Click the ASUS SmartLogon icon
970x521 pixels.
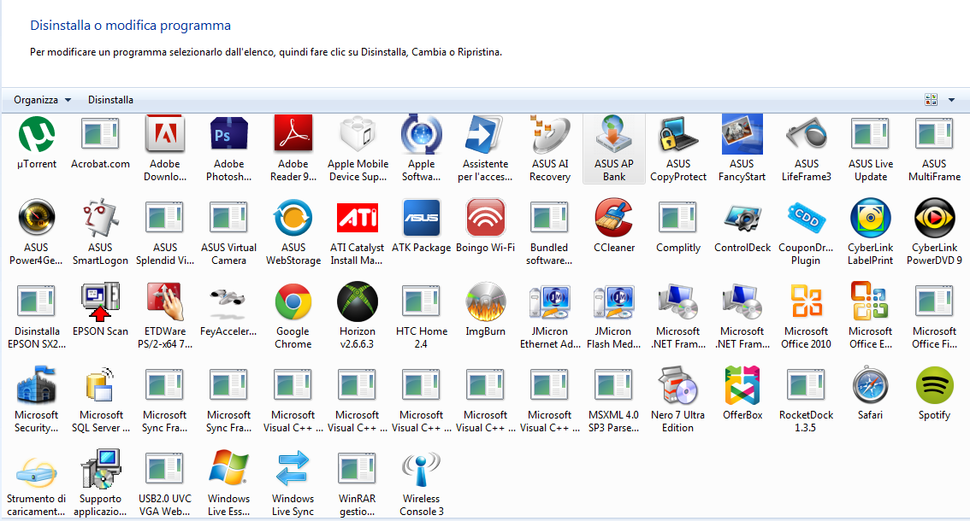pos(100,218)
